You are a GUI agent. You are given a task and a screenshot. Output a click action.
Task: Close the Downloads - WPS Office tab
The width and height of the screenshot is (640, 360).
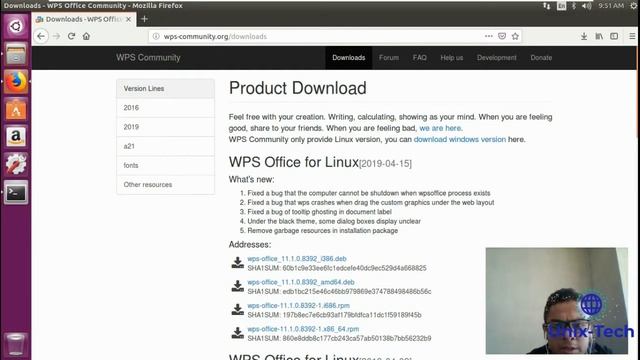point(128,19)
